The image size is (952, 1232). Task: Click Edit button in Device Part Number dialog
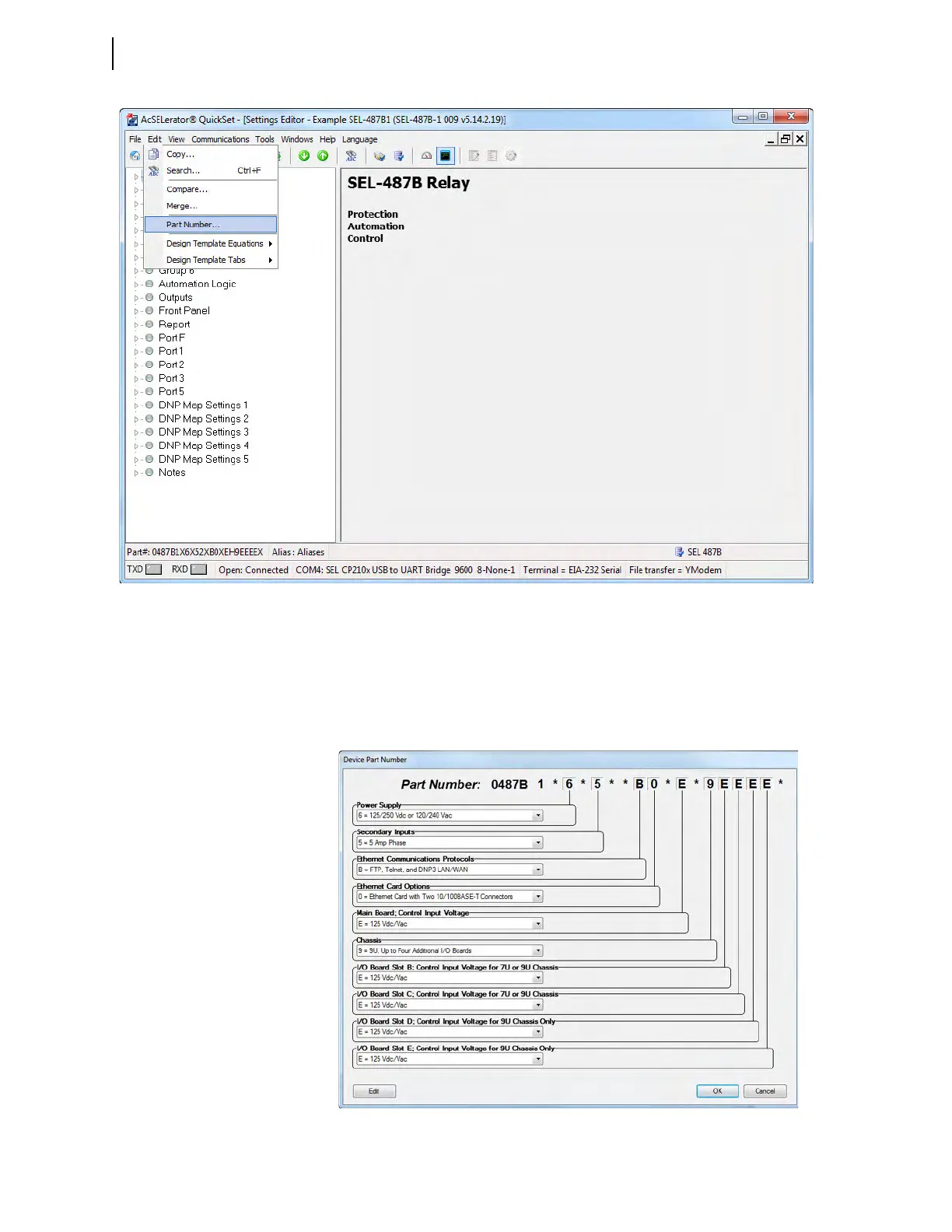(x=374, y=1091)
